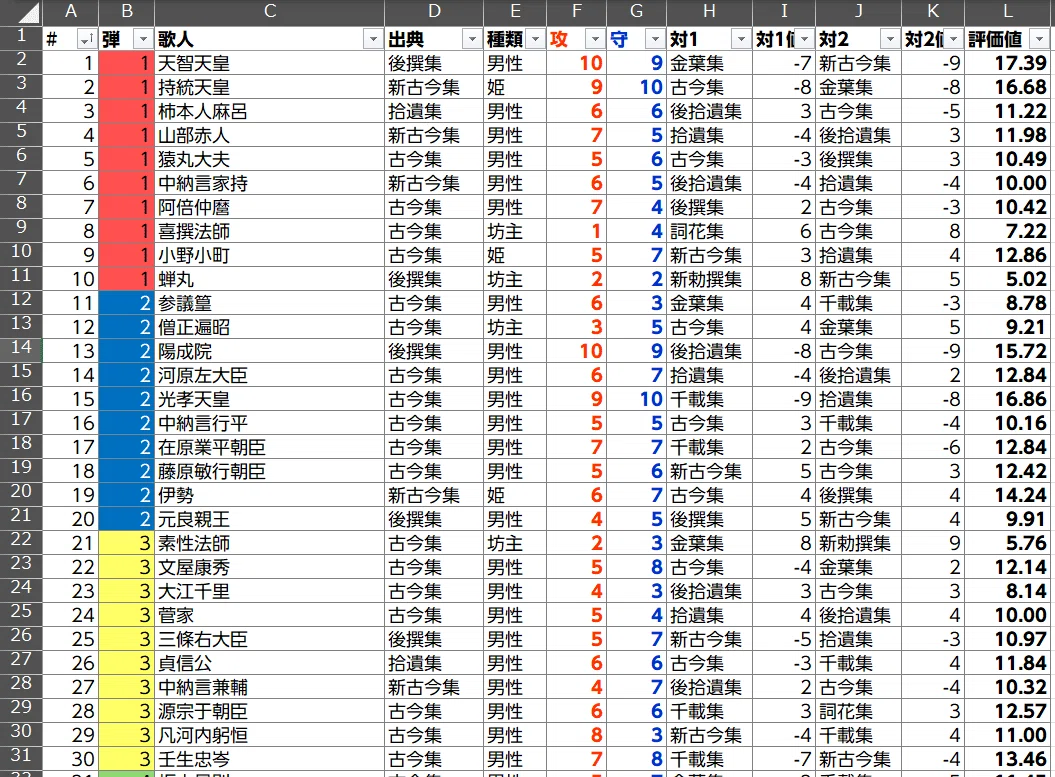Click the cell containing 凡河内躬恒
Screen dimensions: 1055x777
click(270, 735)
